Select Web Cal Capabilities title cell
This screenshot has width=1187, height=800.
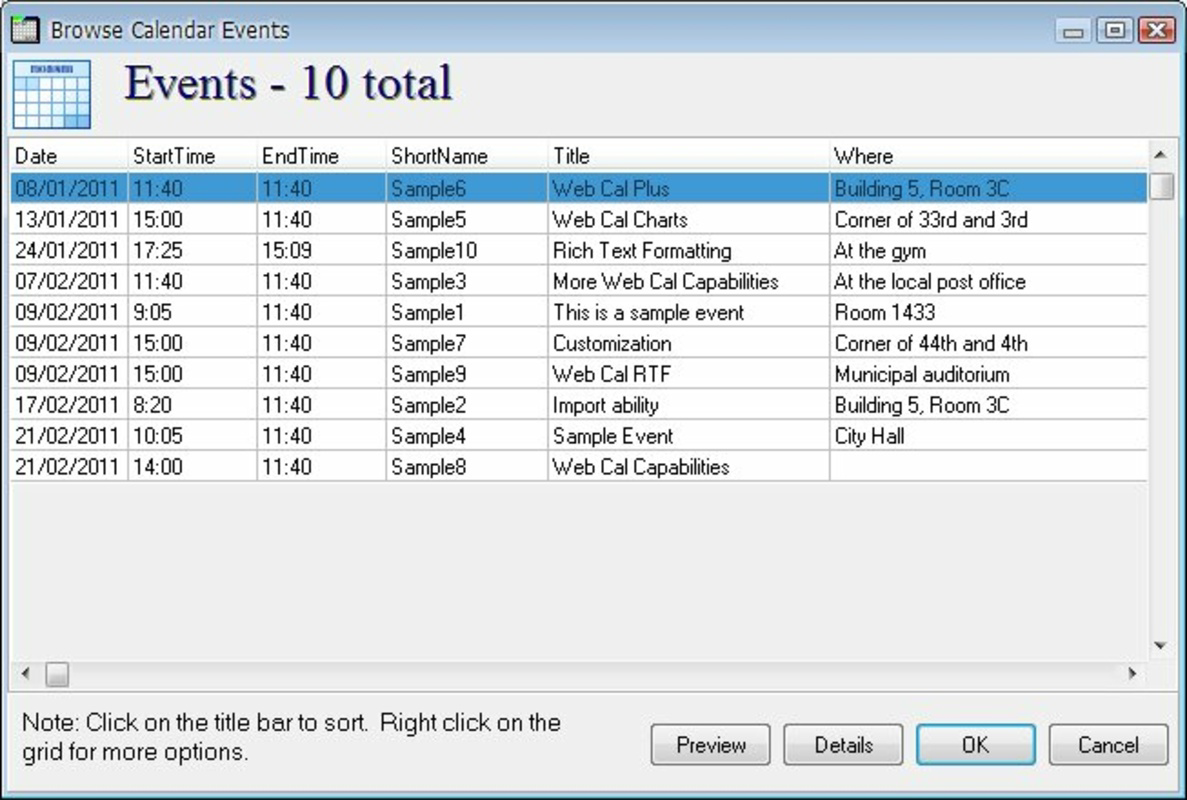[688, 468]
